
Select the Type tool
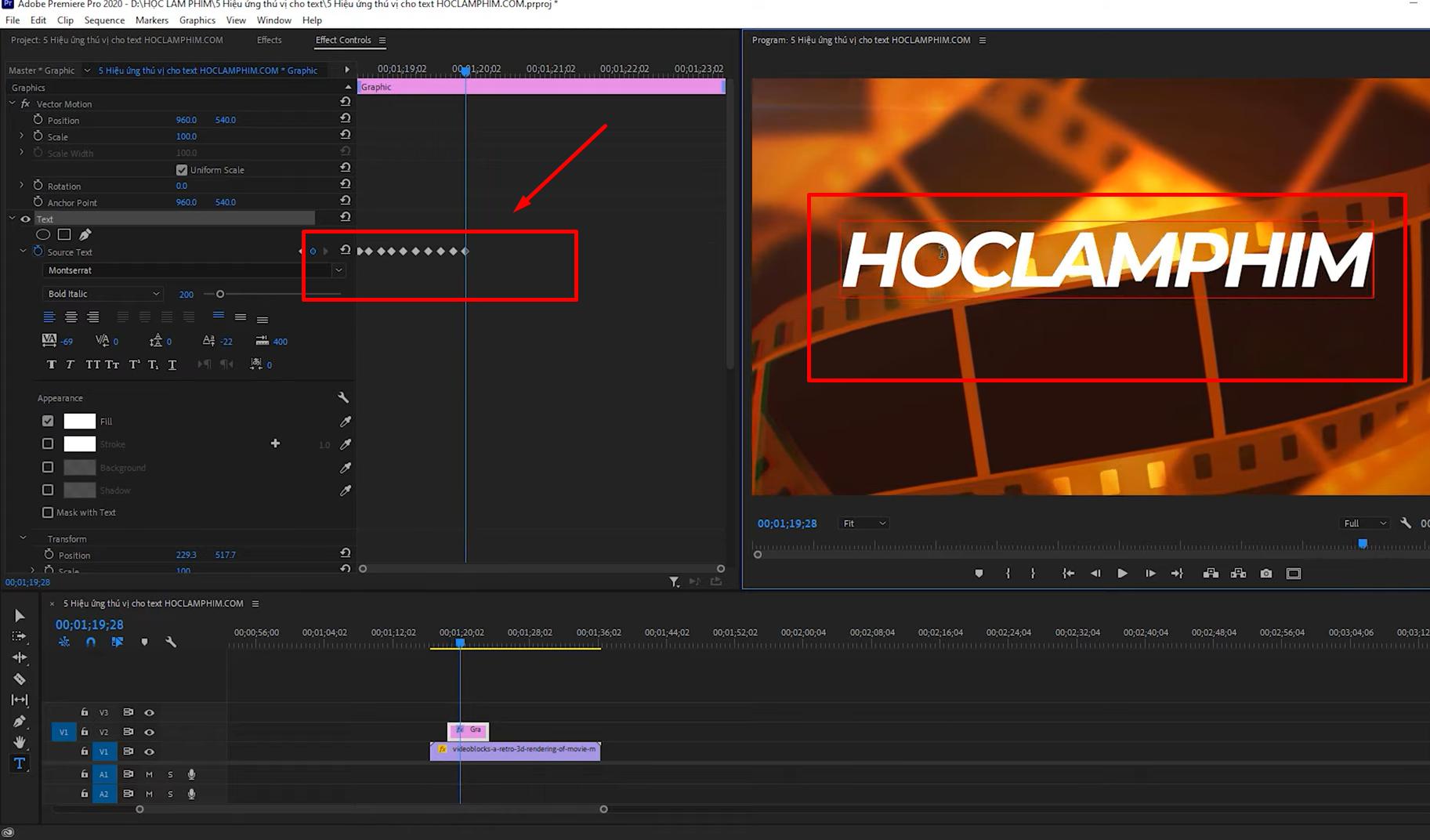pyautogui.click(x=20, y=764)
